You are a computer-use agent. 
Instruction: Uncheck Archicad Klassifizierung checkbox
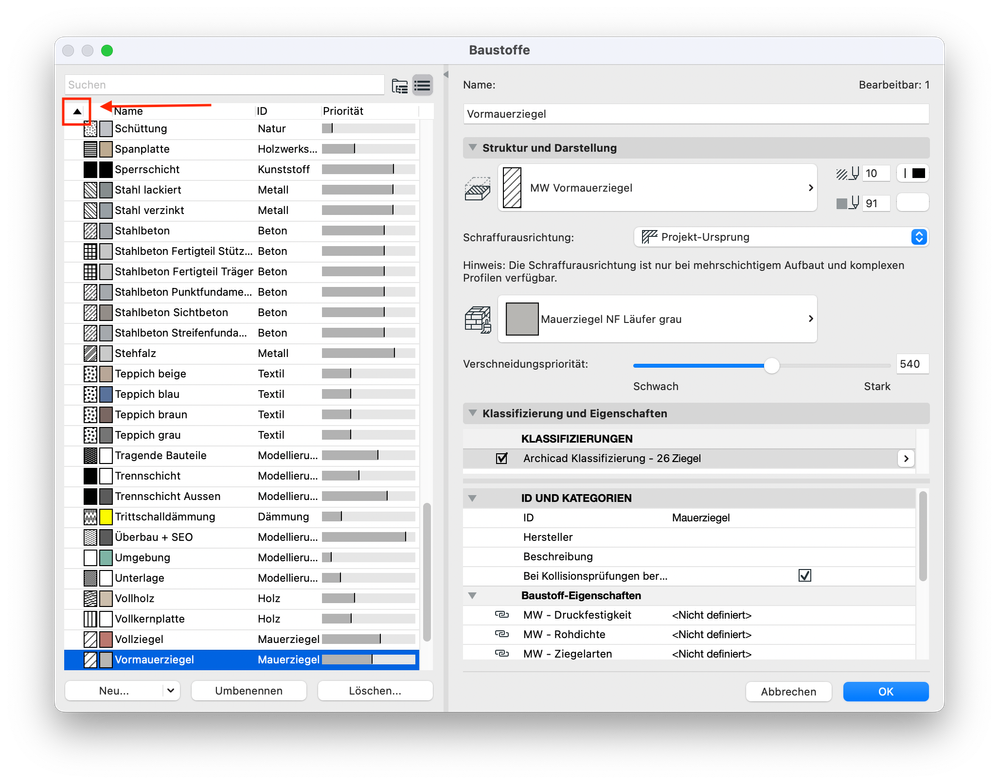(502, 459)
